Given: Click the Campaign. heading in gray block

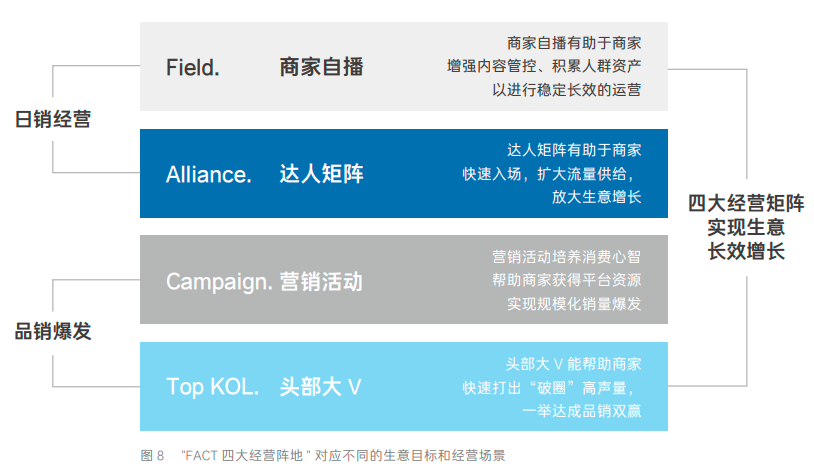Looking at the screenshot, I should [x=219, y=282].
